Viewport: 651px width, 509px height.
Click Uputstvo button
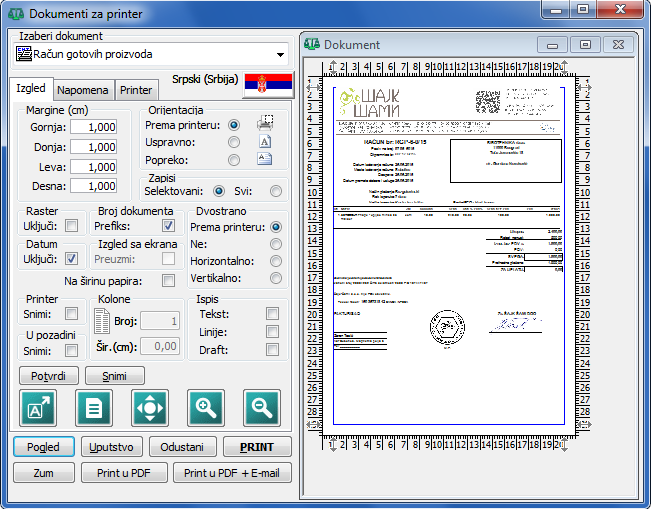click(x=111, y=447)
